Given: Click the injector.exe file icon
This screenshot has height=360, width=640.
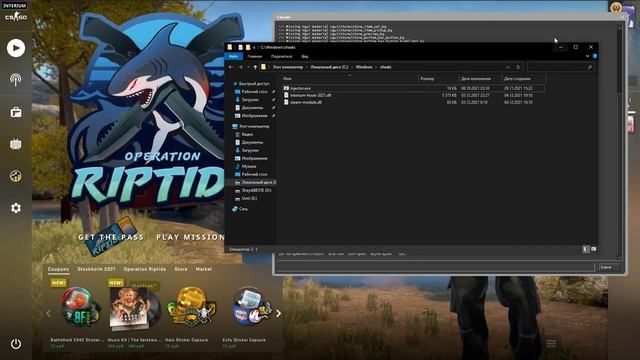Looking at the screenshot, I should pyautogui.click(x=286, y=88).
